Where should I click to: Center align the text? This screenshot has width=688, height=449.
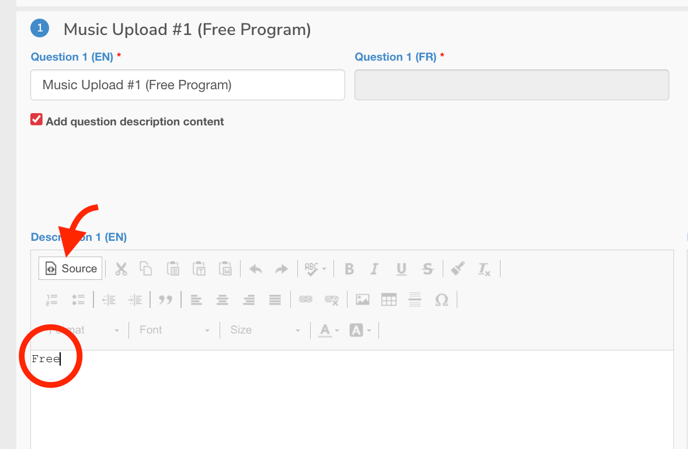[x=222, y=299]
